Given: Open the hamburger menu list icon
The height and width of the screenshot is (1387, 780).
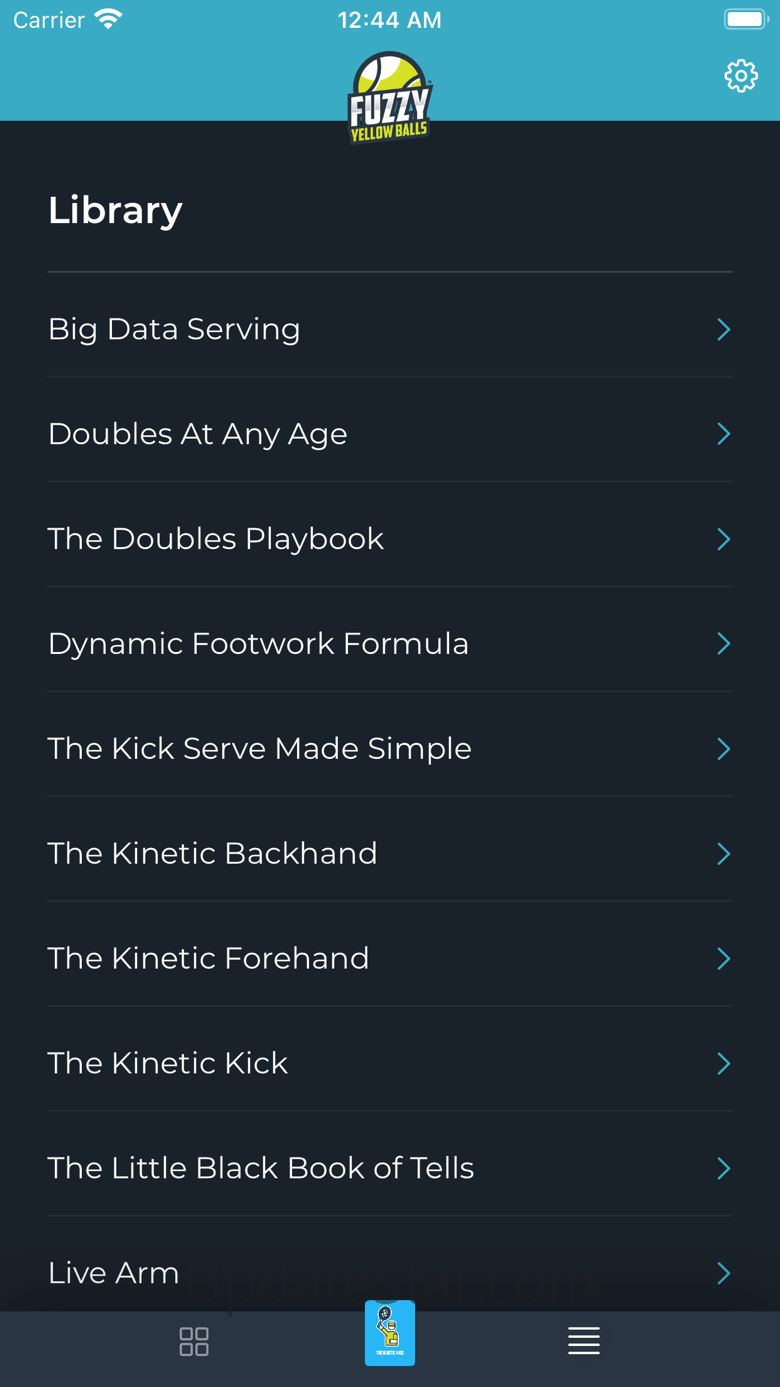Looking at the screenshot, I should point(584,1341).
